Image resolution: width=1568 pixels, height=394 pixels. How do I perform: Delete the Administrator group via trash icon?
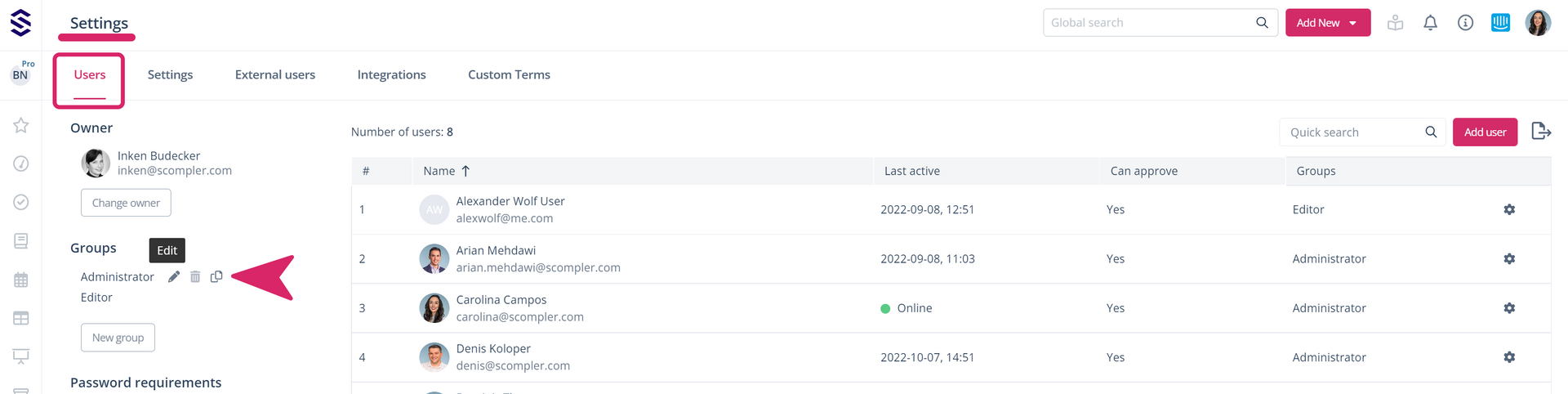click(x=195, y=277)
